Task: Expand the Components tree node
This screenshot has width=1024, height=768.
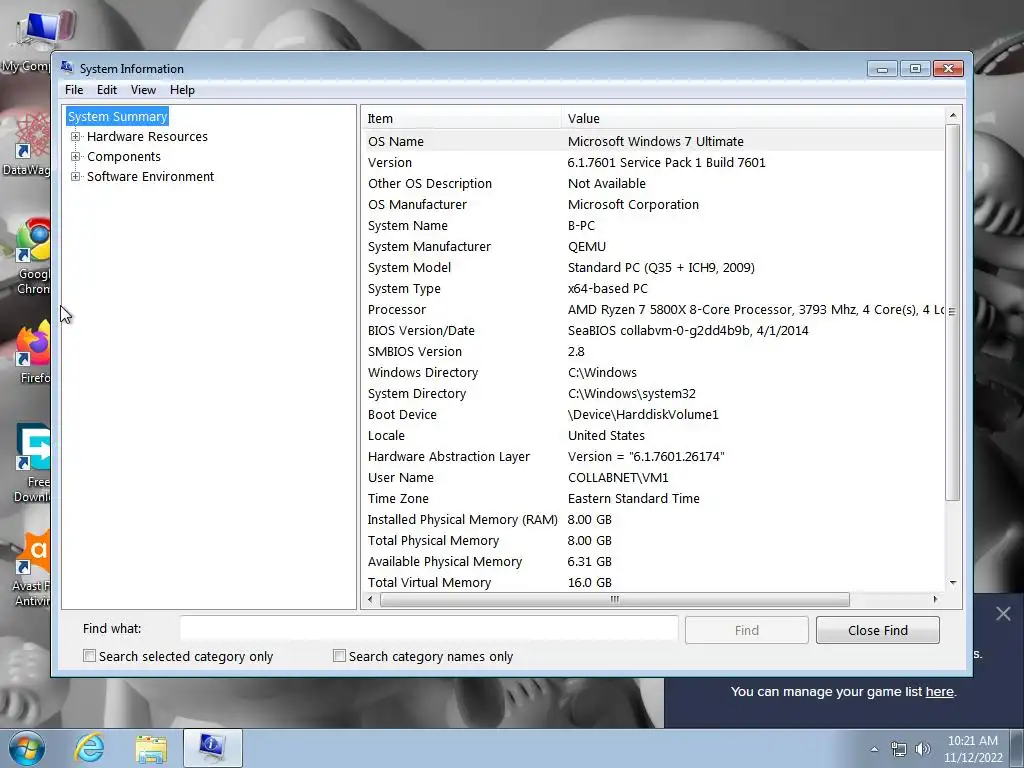Action: click(x=76, y=157)
